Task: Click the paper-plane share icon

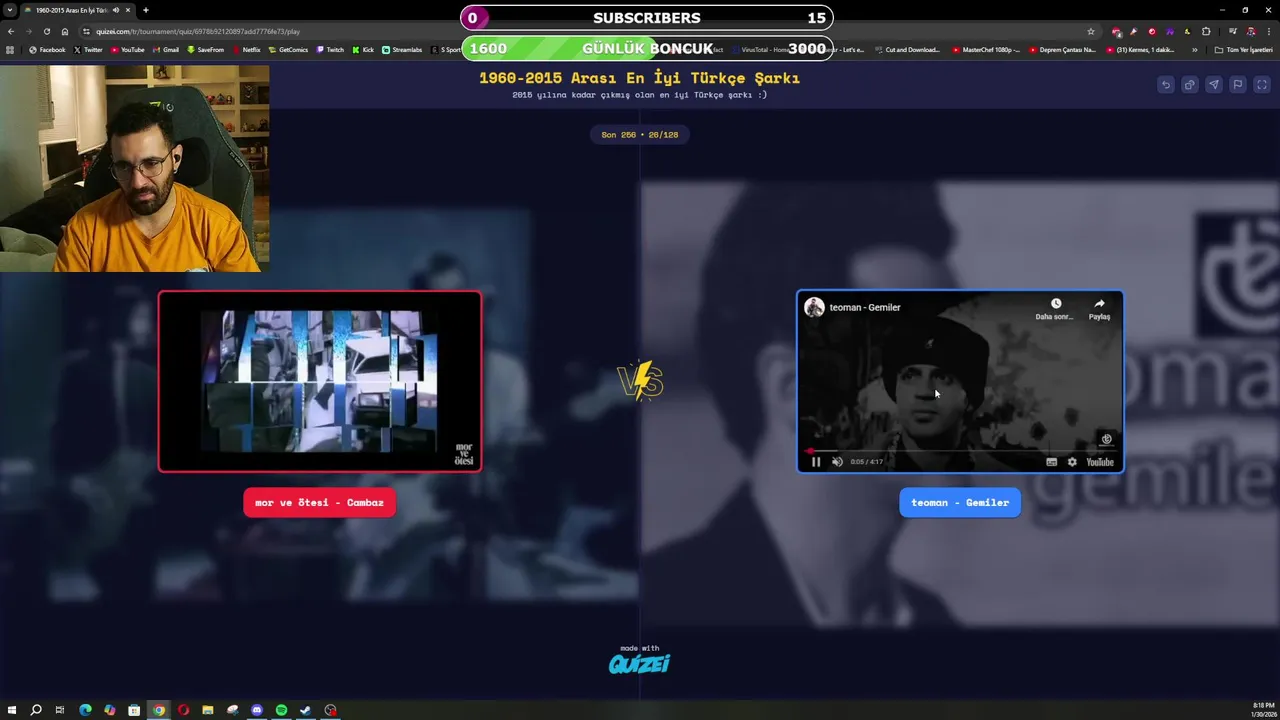Action: coord(1213,85)
